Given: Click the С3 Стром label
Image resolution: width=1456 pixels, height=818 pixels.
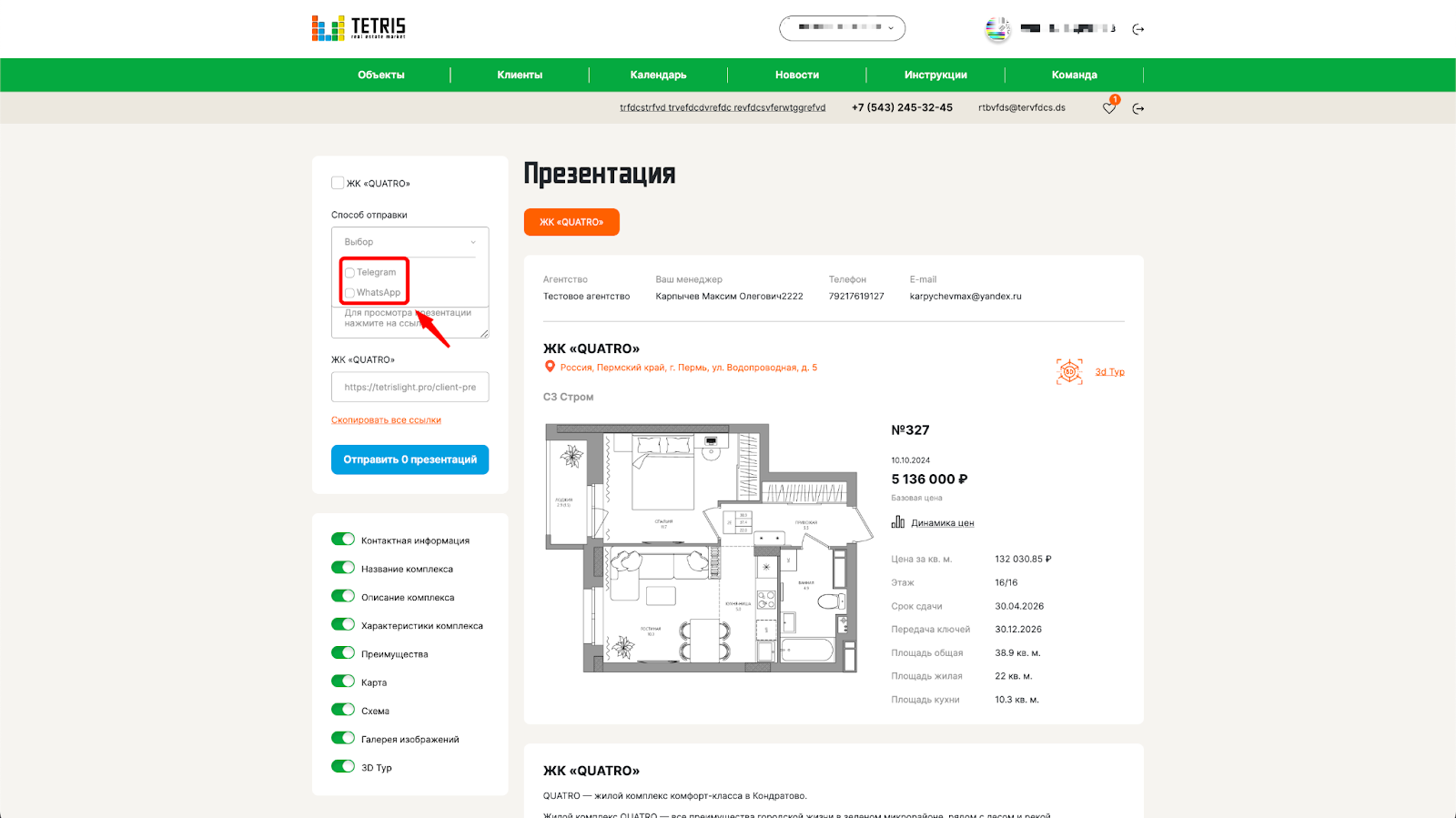Looking at the screenshot, I should [x=568, y=397].
